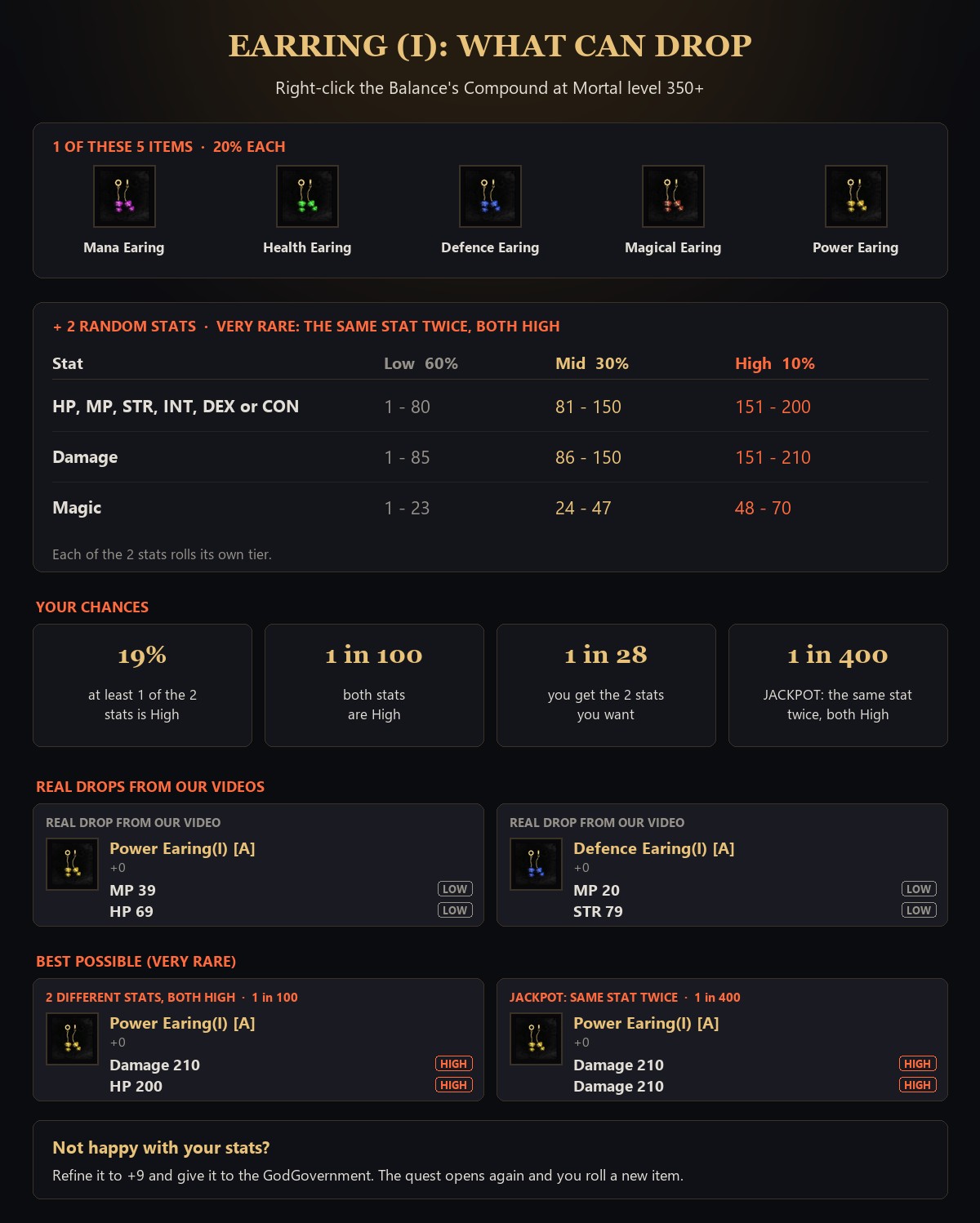Screen dimensions: 980x1223
Task: Click the LOW badge beside MP 39
Action: coord(455,889)
